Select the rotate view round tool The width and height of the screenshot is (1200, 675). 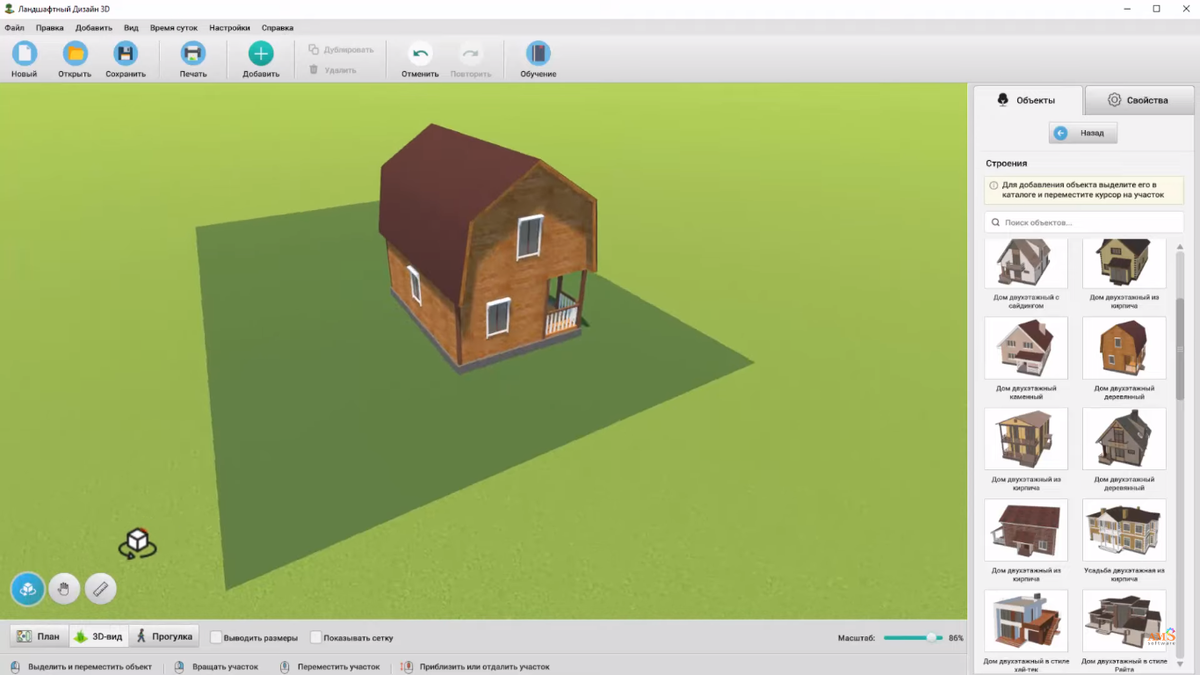tap(28, 589)
